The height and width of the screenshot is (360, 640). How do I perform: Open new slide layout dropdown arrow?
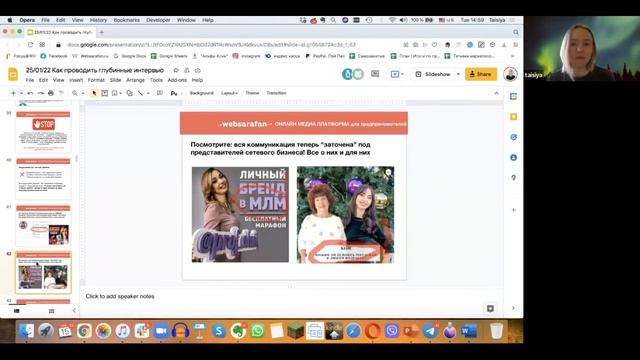pos(21,93)
